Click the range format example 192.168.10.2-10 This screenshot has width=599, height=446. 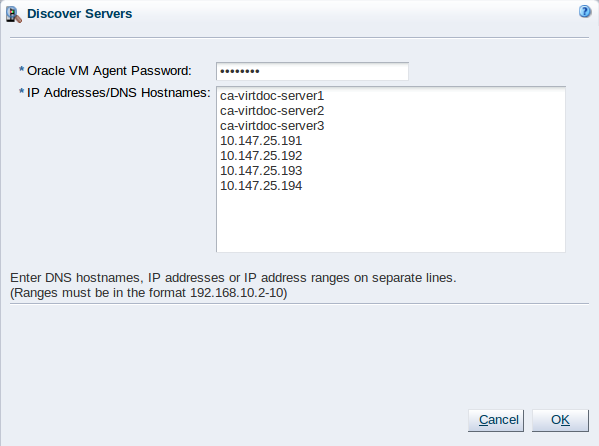coord(237,293)
